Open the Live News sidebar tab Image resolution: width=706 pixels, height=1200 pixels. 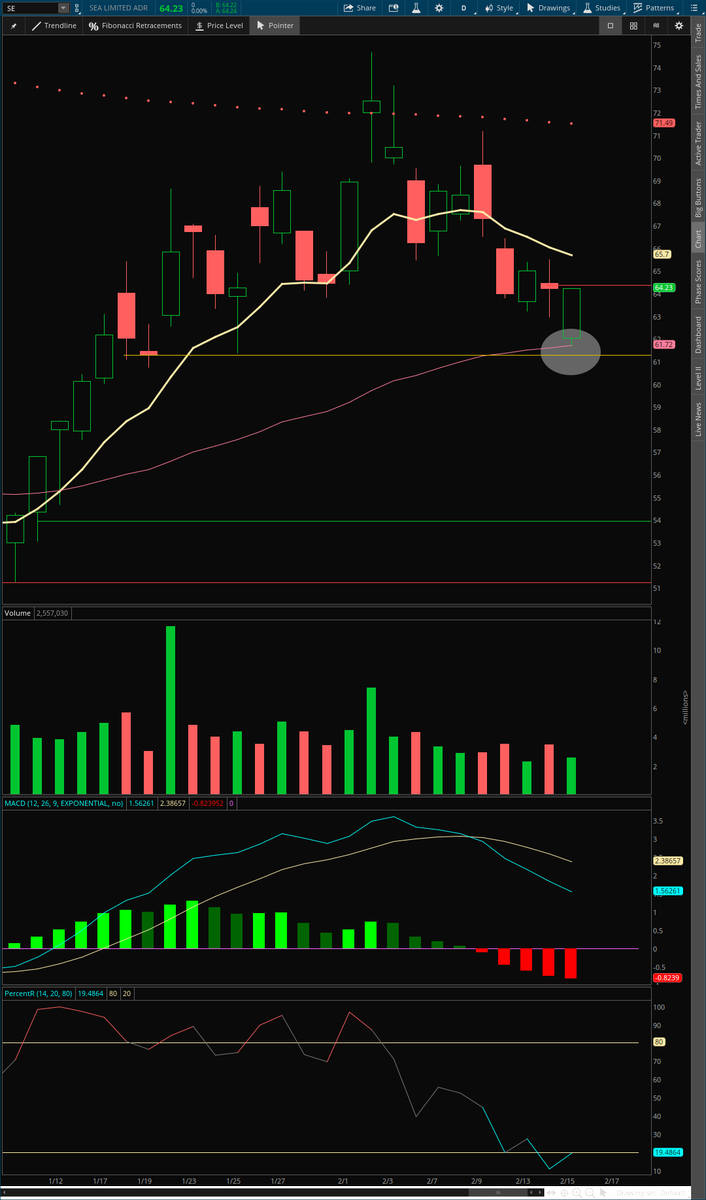[x=698, y=418]
